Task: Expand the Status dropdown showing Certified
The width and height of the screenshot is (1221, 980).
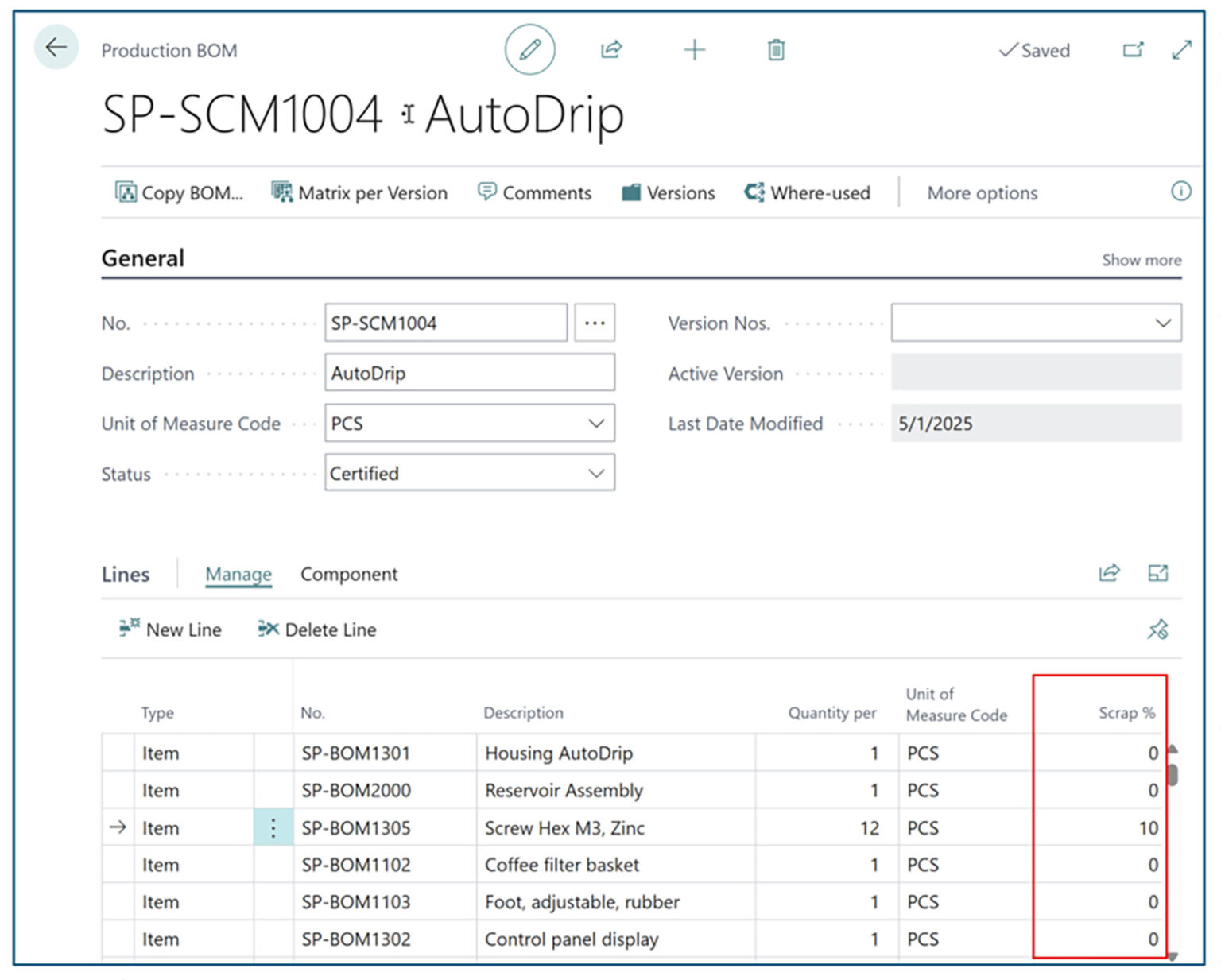Action: [596, 473]
